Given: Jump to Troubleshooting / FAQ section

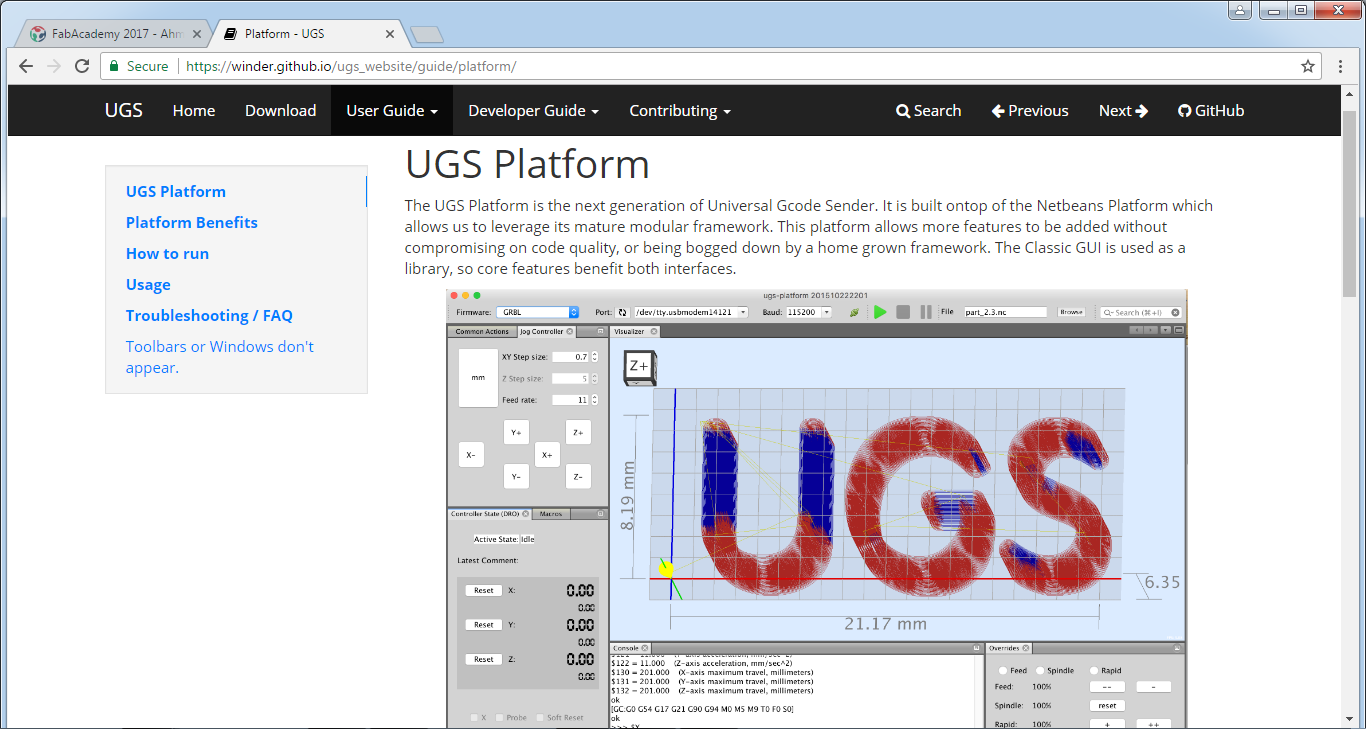Looking at the screenshot, I should (209, 316).
